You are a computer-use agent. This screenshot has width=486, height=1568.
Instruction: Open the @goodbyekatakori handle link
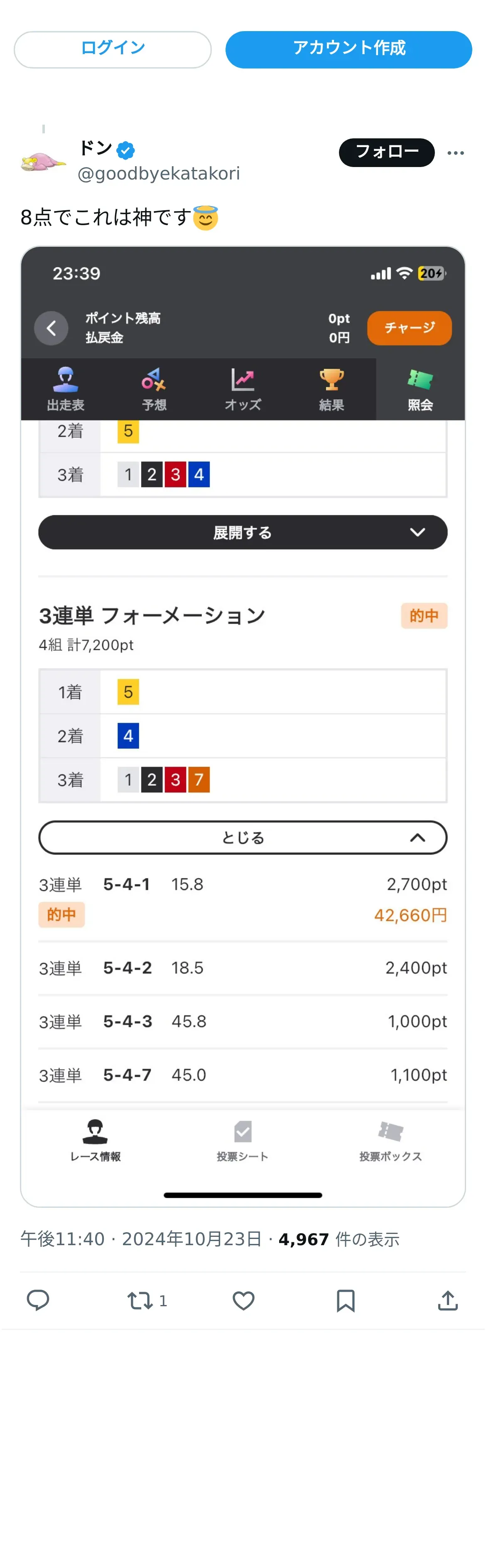pos(159,174)
